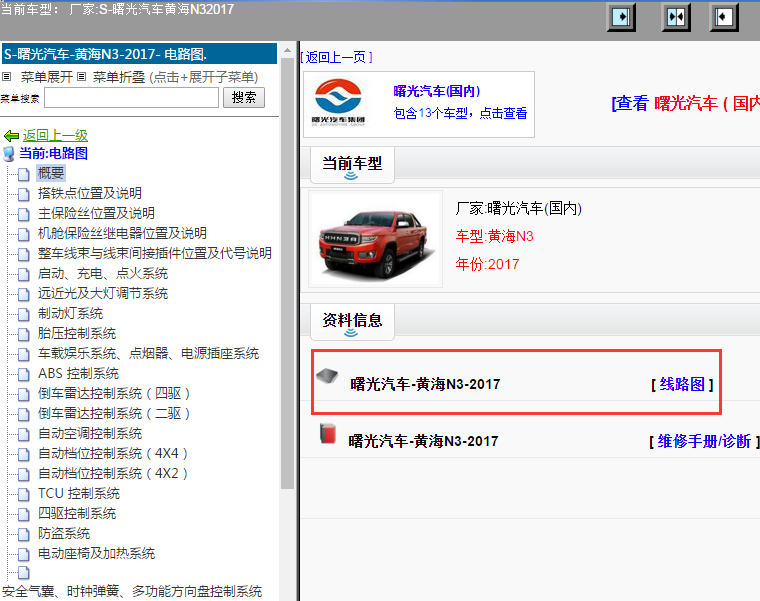Click the page icon next to 自动空调控制系统
The image size is (760, 601).
pos(24,434)
